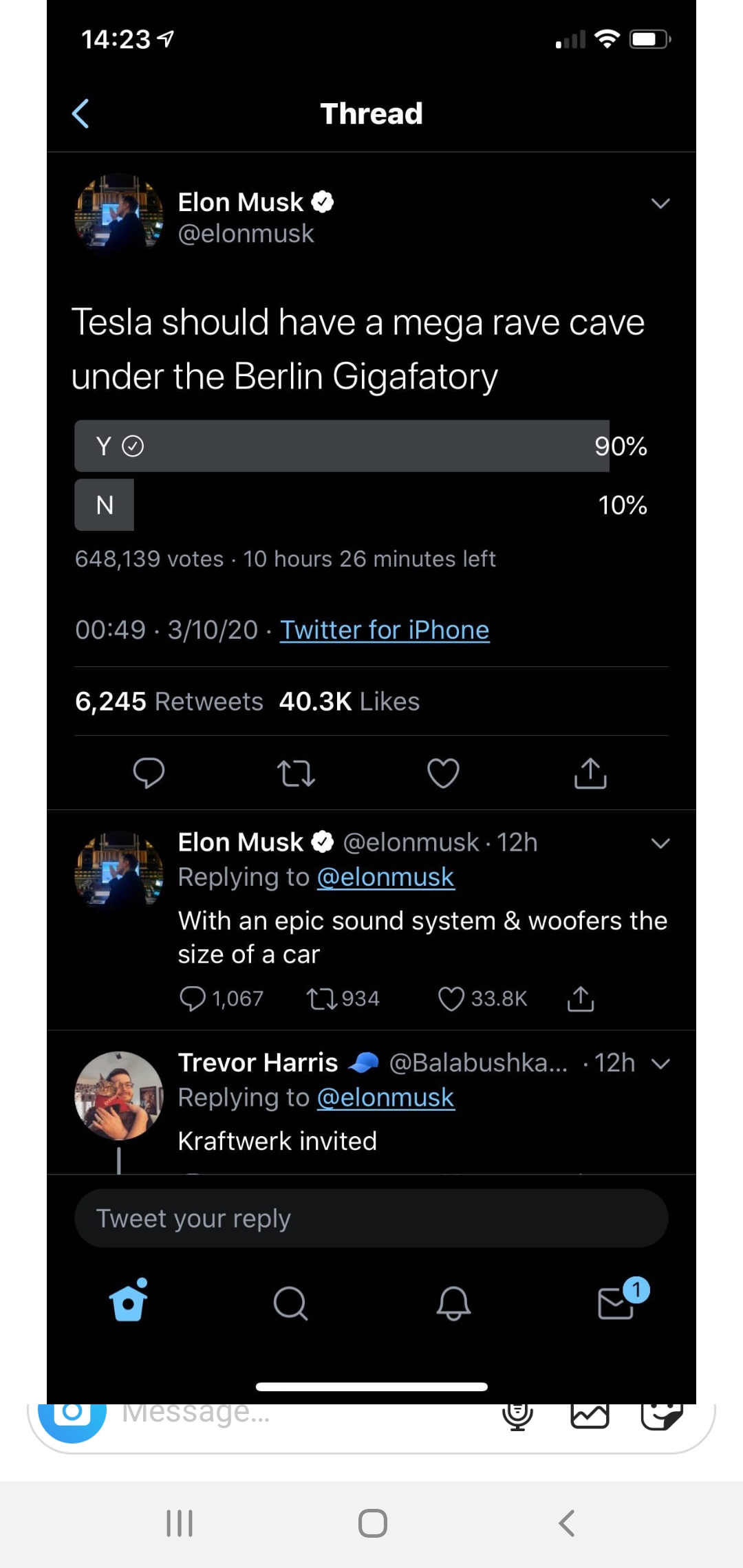The height and width of the screenshot is (1568, 743).
Task: Like the main tweet with the heart icon
Action: 443,773
